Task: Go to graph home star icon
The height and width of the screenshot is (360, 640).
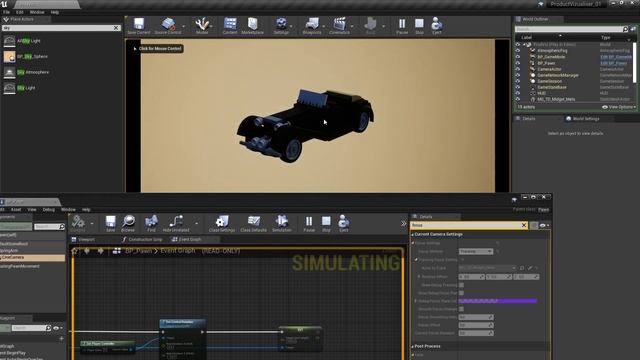Action: coord(75,251)
